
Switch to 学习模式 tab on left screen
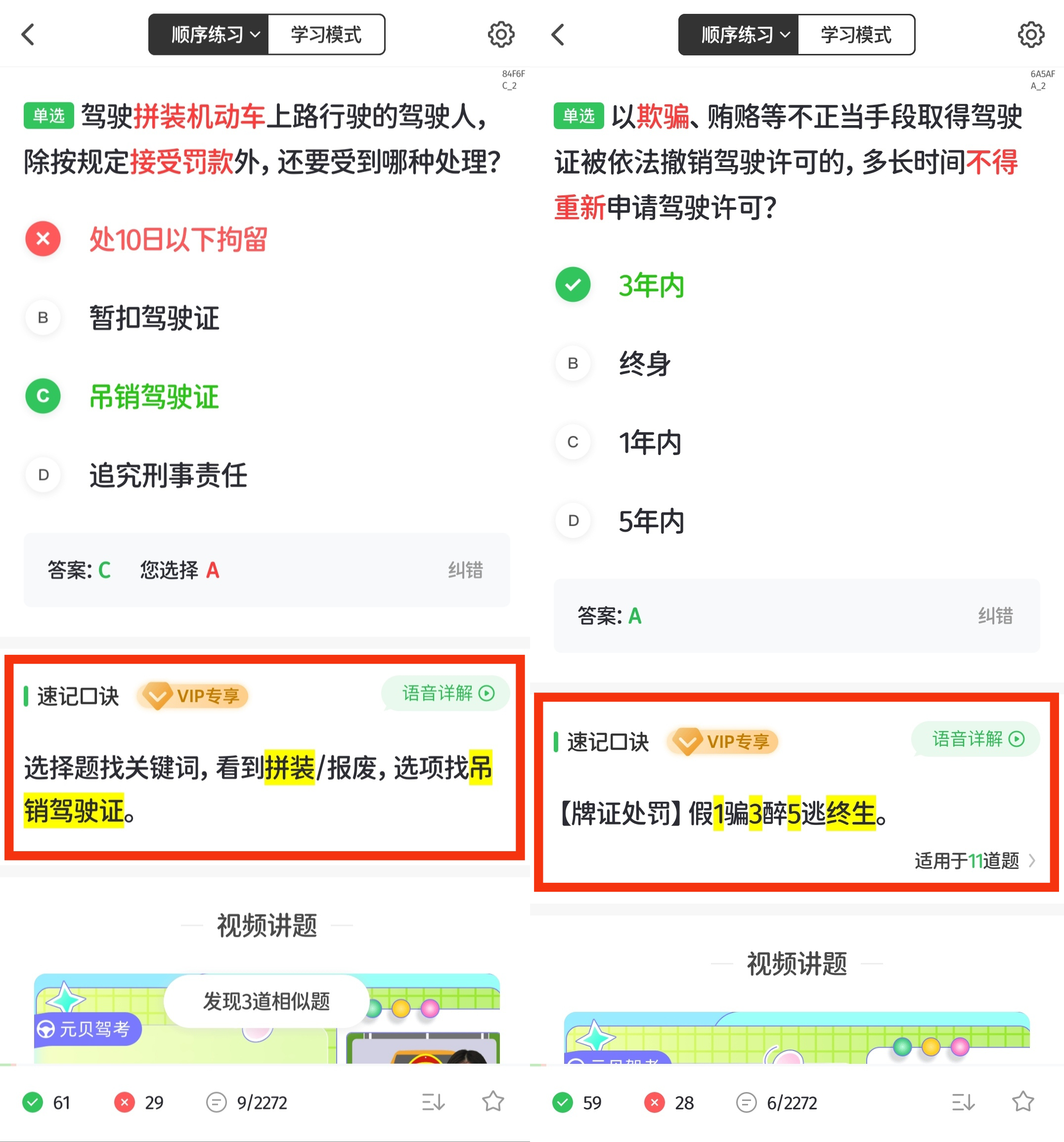pos(326,35)
